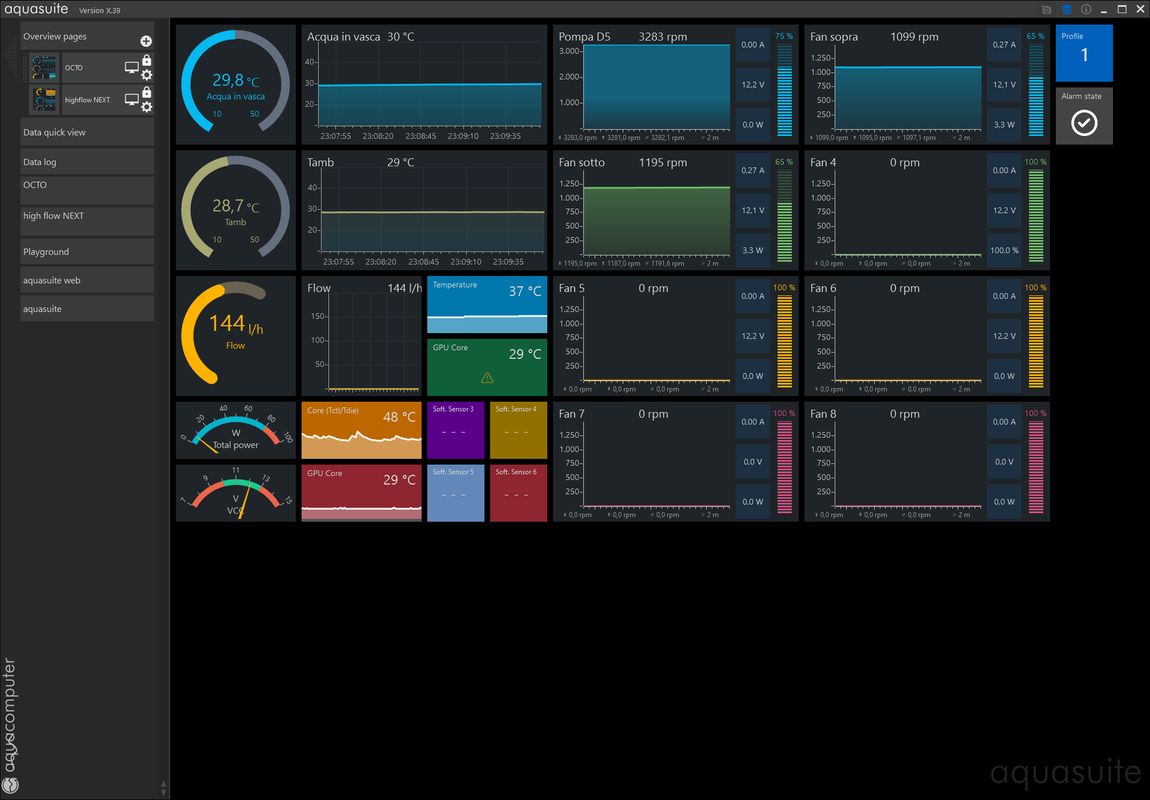This screenshot has width=1150, height=800.
Task: Click the red GPU Core 29 °C tile
Action: pos(362,493)
